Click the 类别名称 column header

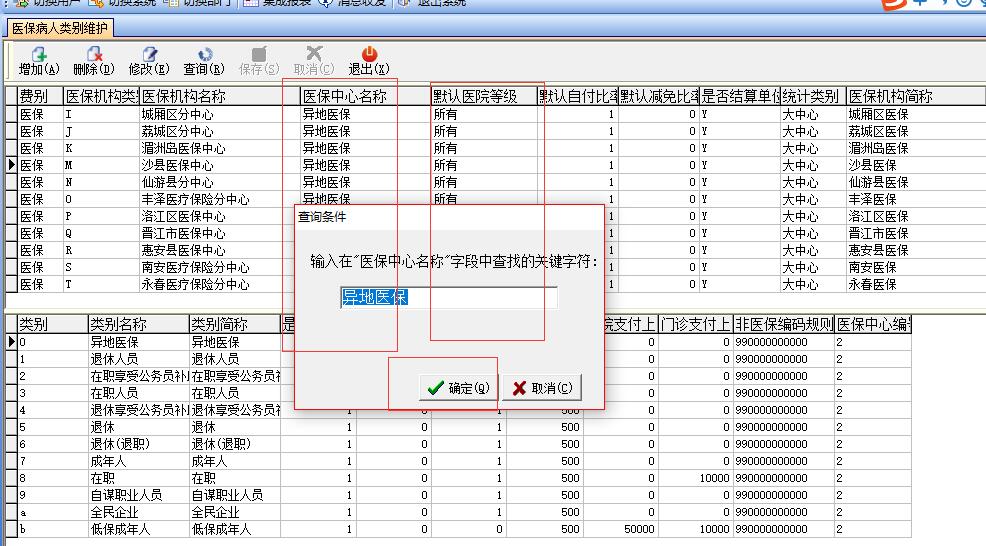tap(138, 325)
